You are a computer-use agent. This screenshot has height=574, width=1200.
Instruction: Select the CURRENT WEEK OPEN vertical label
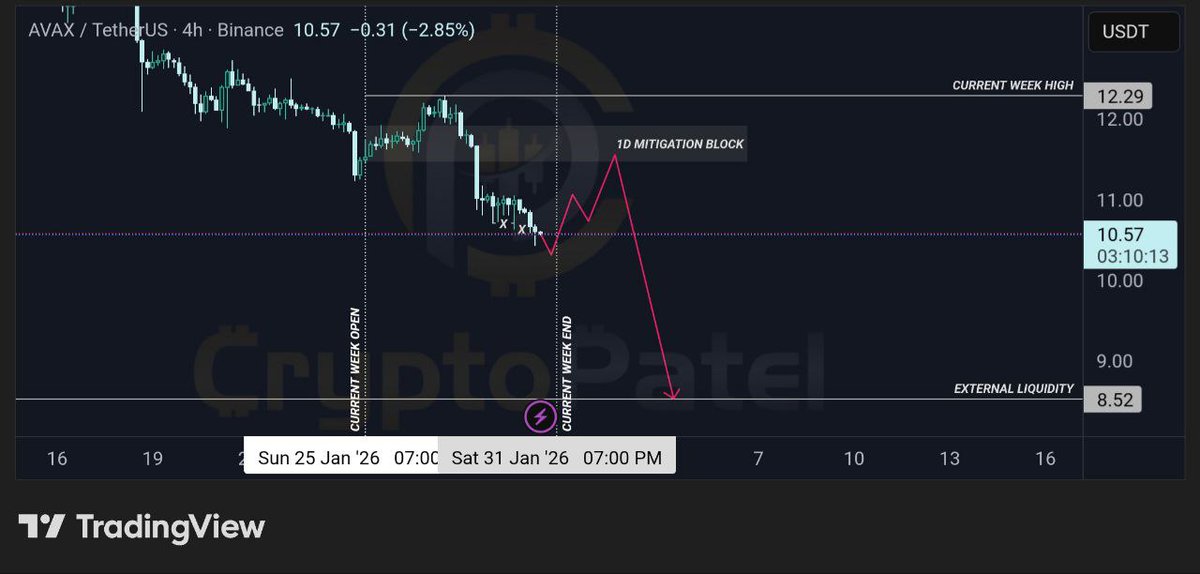(x=354, y=370)
